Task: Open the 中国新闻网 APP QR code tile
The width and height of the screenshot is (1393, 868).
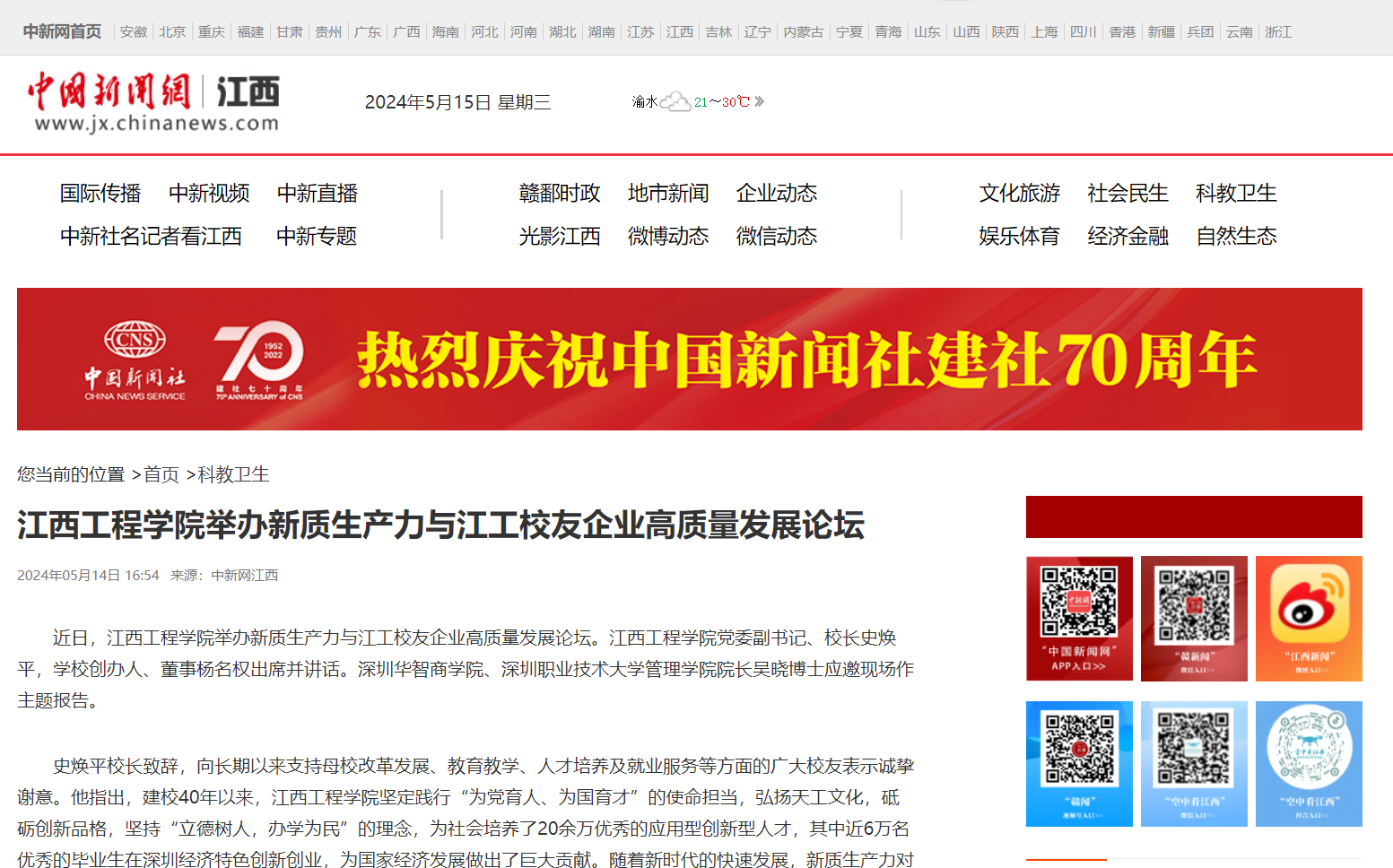Action: tap(1079, 619)
